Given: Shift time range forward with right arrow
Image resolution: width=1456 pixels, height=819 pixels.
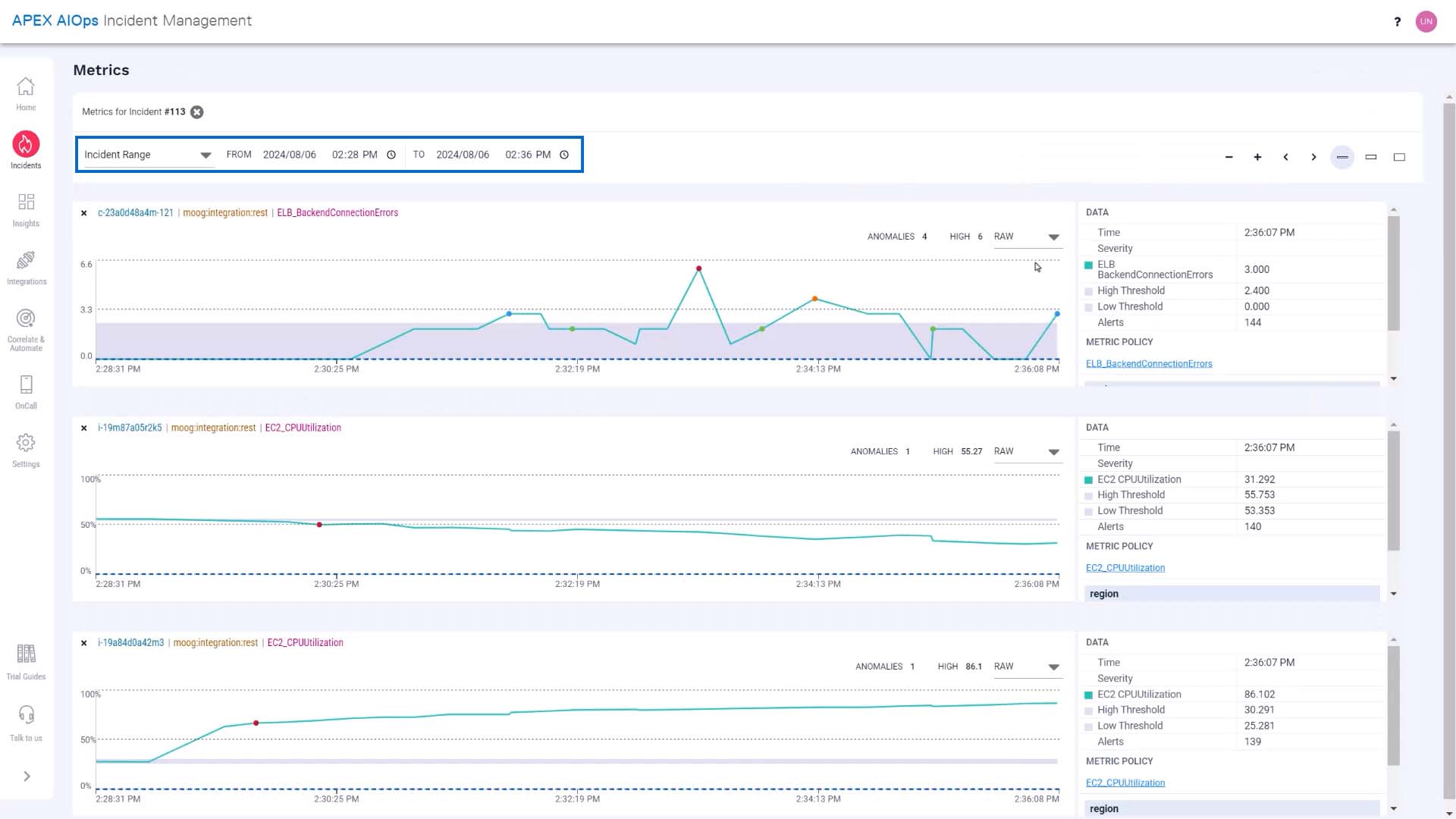Looking at the screenshot, I should click(x=1313, y=158).
